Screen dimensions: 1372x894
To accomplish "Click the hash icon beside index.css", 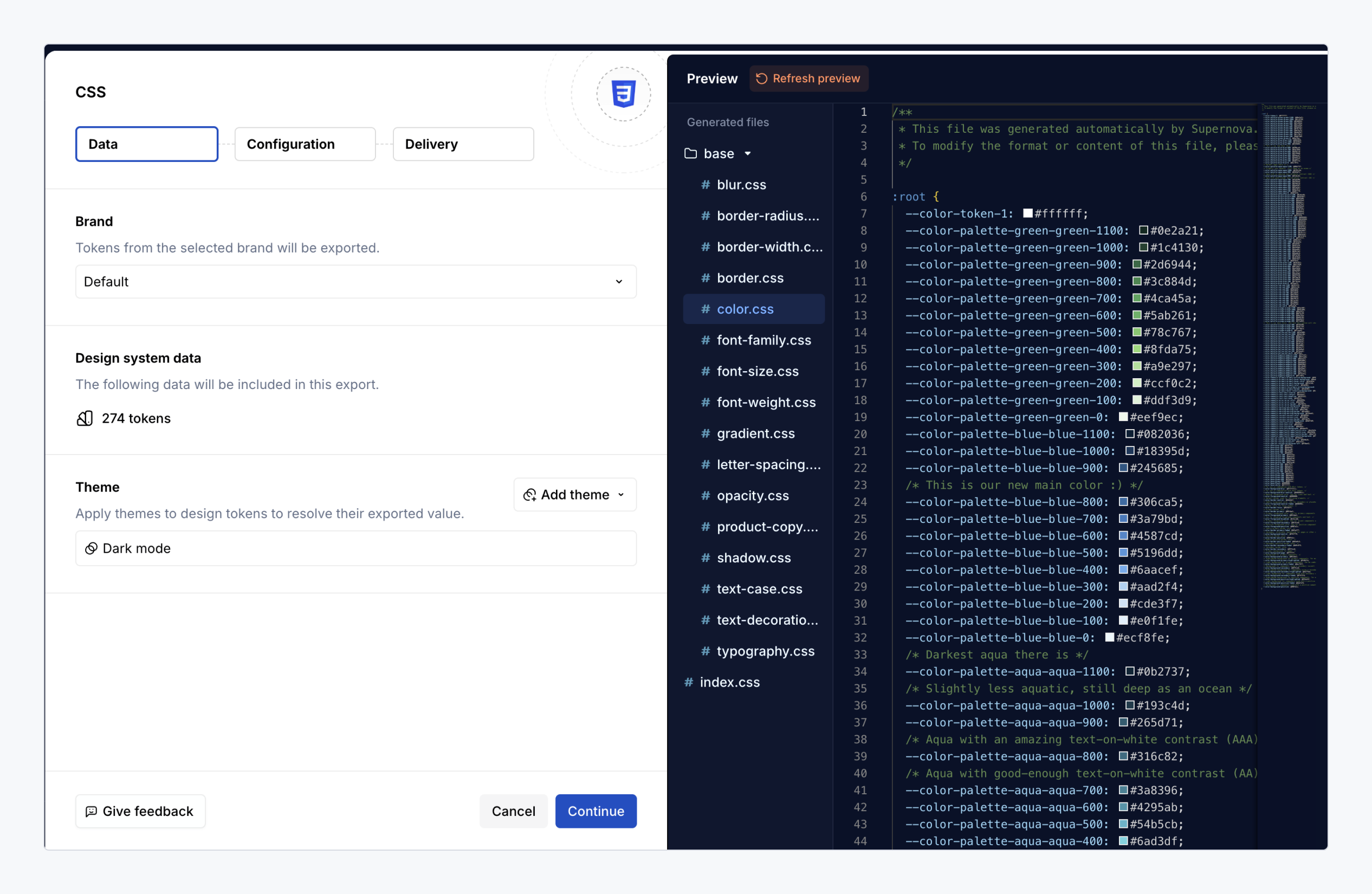I will 688,682.
